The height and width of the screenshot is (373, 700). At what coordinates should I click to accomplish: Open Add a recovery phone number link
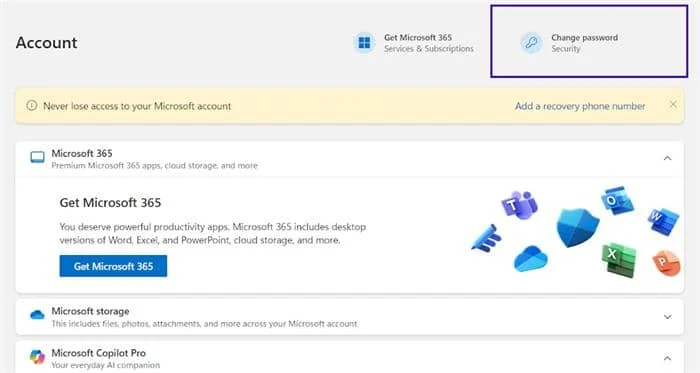tap(580, 106)
